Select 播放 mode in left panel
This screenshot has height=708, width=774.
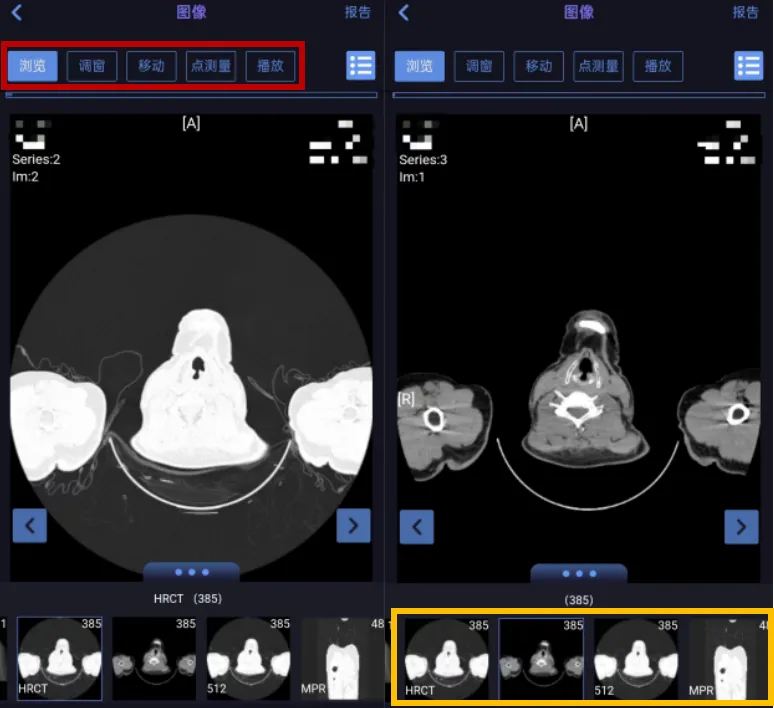271,66
